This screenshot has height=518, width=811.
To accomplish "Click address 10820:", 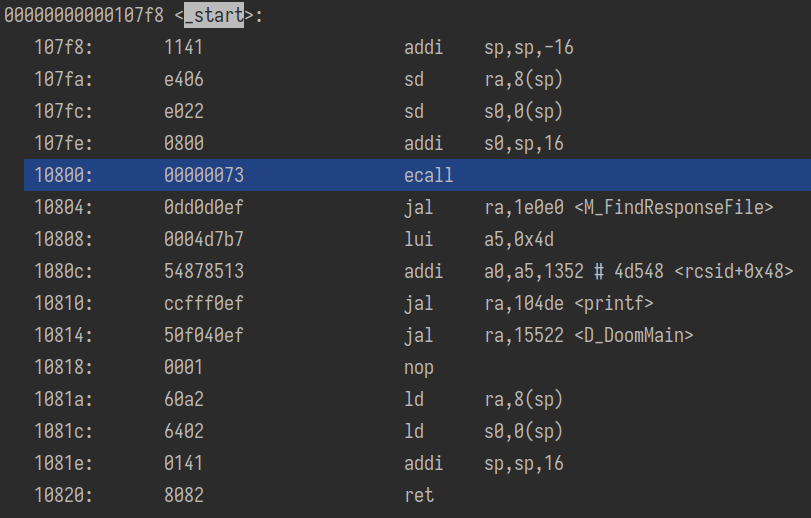I will click(64, 496).
